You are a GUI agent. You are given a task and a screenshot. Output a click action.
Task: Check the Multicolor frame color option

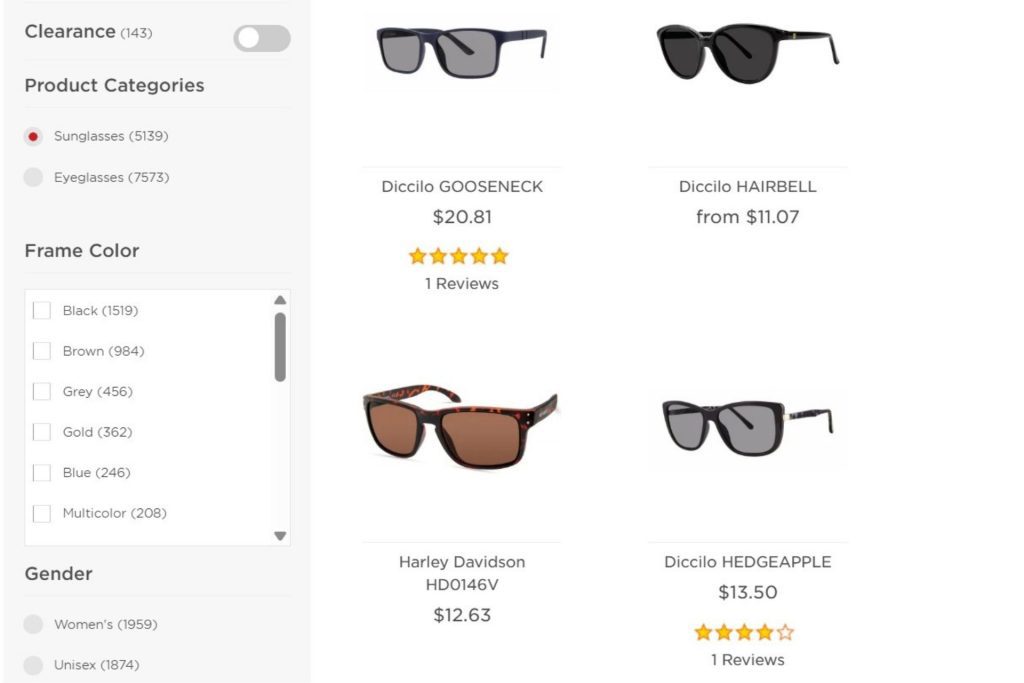(x=41, y=513)
